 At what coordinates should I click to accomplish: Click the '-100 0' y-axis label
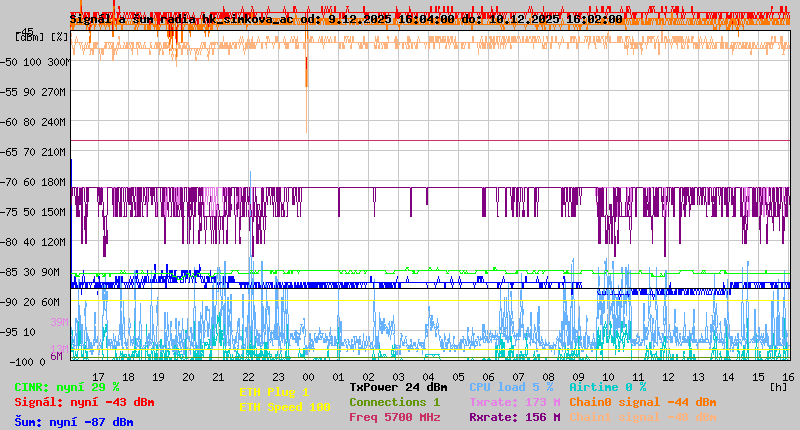(x=28, y=362)
